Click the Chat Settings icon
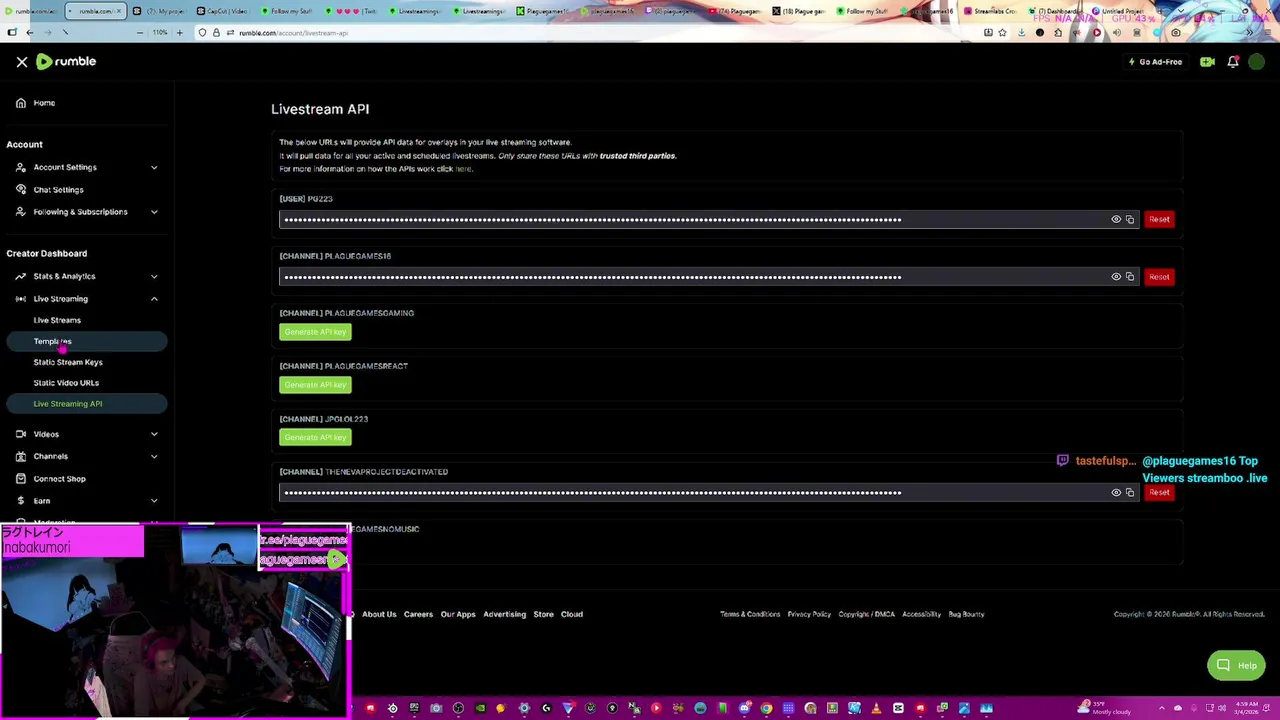This screenshot has height=720, width=1280. (21, 190)
